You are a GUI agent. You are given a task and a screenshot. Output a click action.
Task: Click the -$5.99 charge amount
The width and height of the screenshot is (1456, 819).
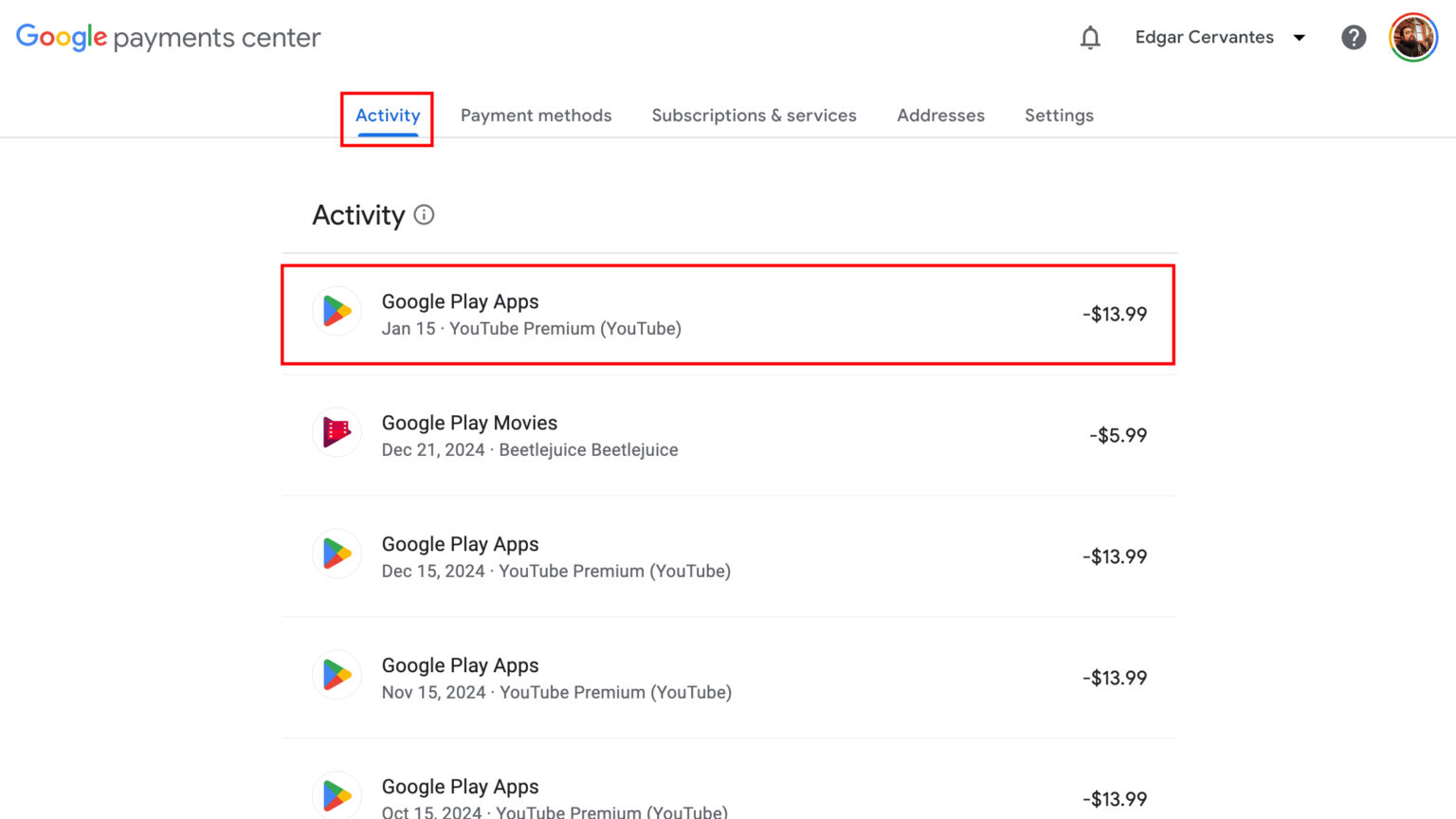click(x=1118, y=435)
